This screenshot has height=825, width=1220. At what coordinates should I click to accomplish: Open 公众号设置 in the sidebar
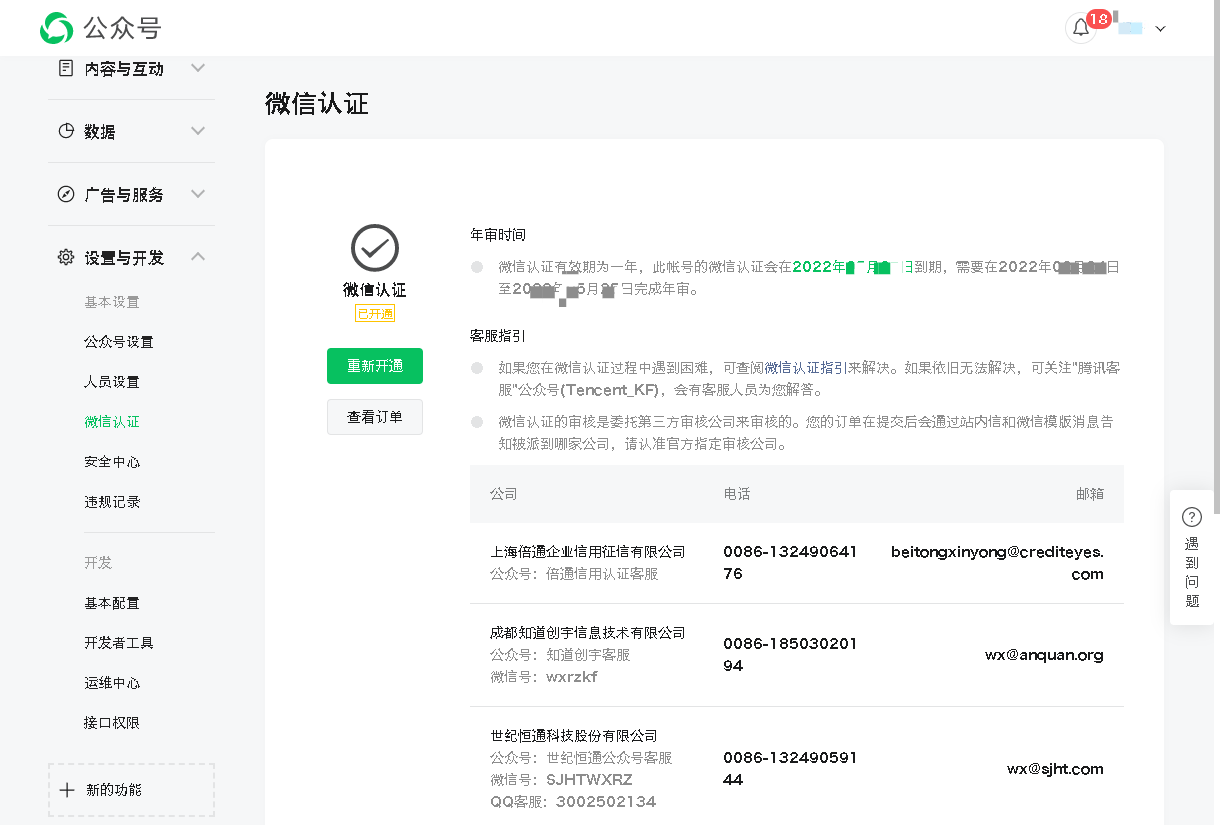[119, 342]
